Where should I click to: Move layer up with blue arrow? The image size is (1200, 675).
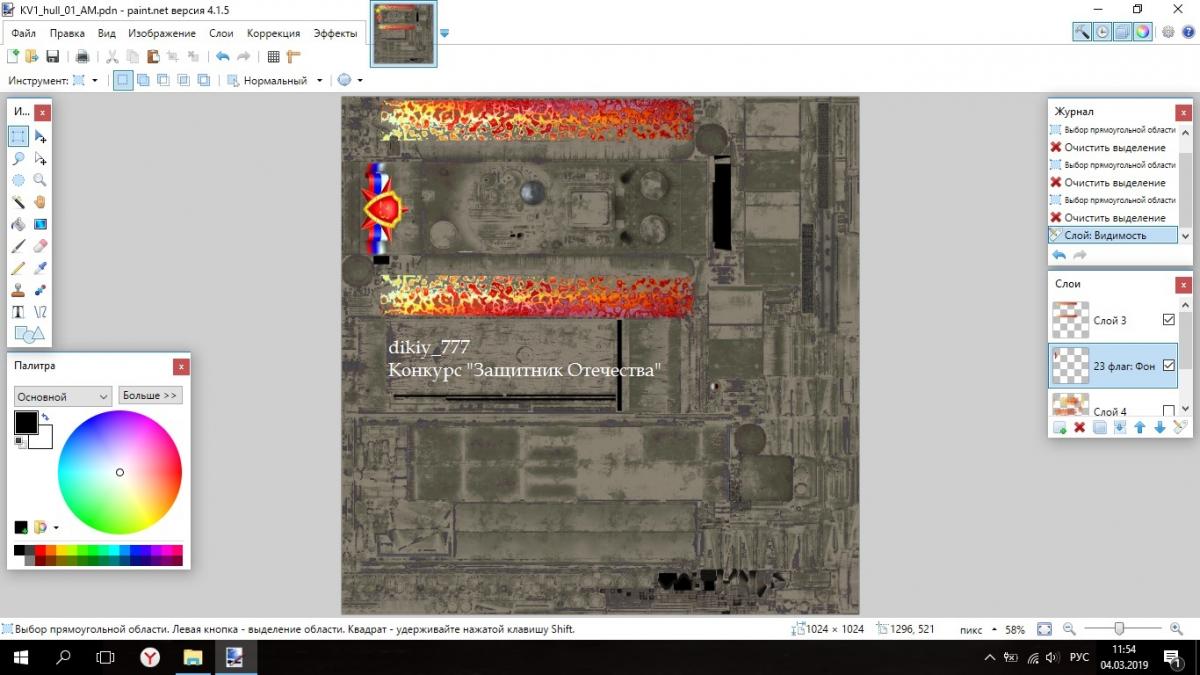(1139, 428)
